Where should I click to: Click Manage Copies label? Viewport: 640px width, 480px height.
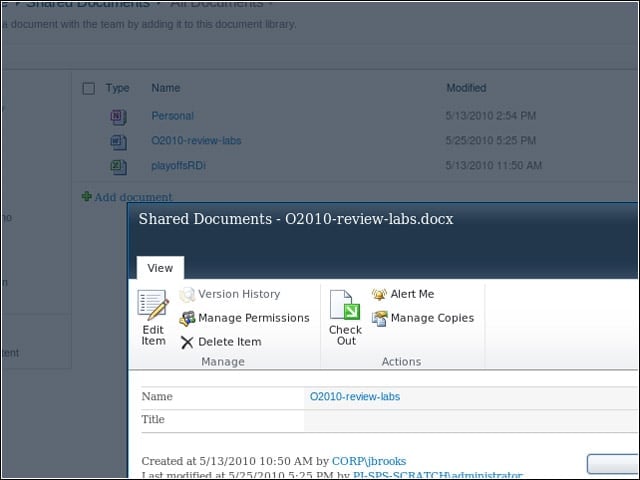coord(432,318)
